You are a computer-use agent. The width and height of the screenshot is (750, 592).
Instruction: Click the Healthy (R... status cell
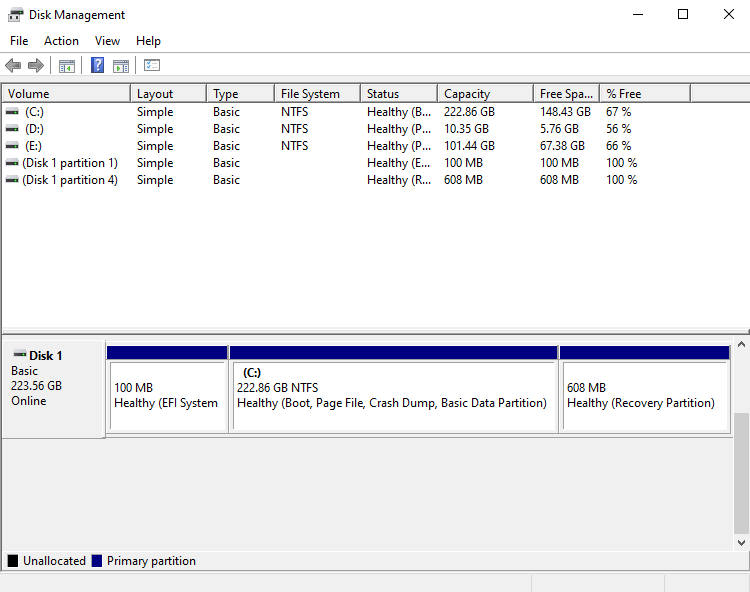399,180
